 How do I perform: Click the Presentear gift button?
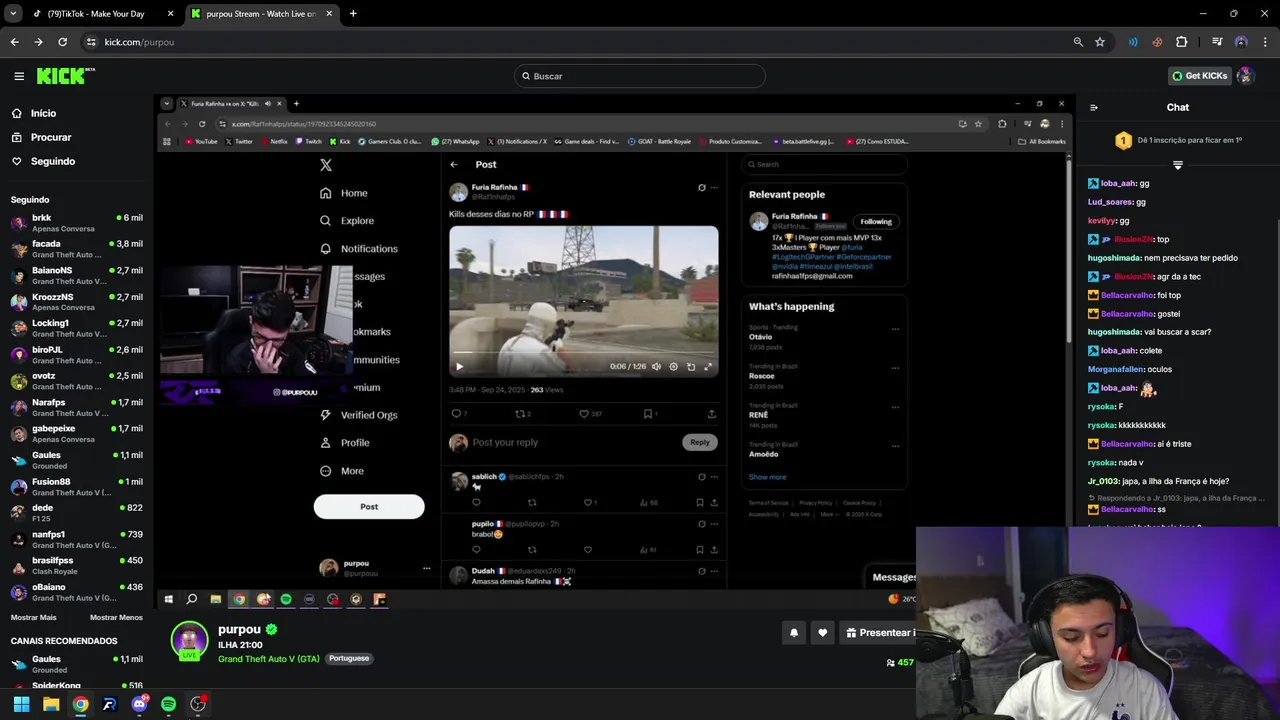point(878,633)
